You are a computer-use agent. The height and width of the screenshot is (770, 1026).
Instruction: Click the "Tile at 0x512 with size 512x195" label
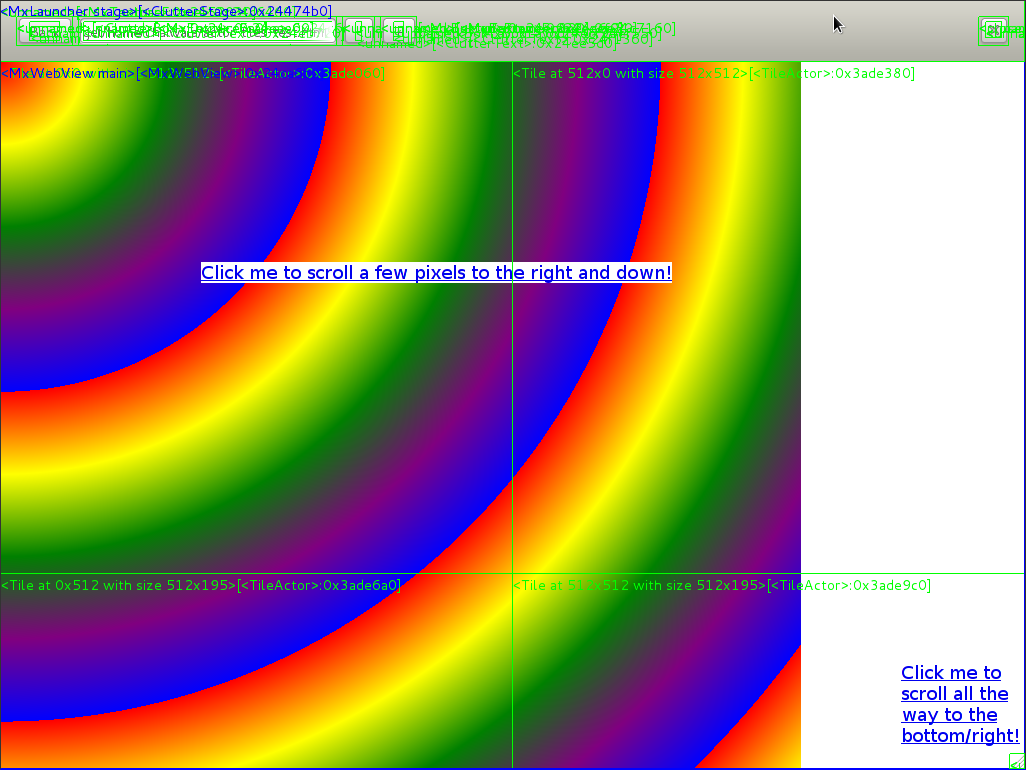click(118, 586)
